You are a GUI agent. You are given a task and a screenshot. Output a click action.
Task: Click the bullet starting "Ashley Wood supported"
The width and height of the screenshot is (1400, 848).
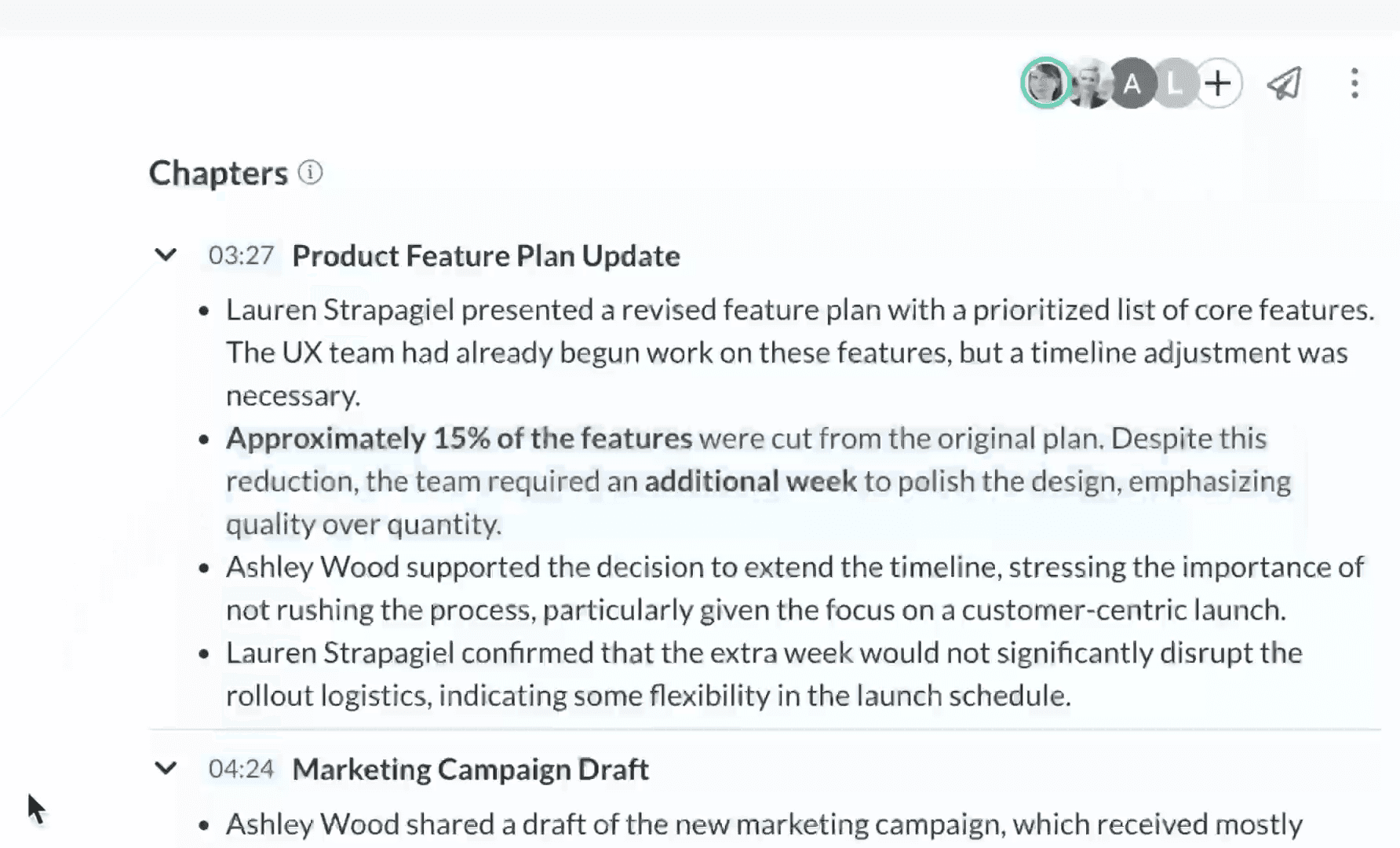pyautogui.click(x=794, y=588)
